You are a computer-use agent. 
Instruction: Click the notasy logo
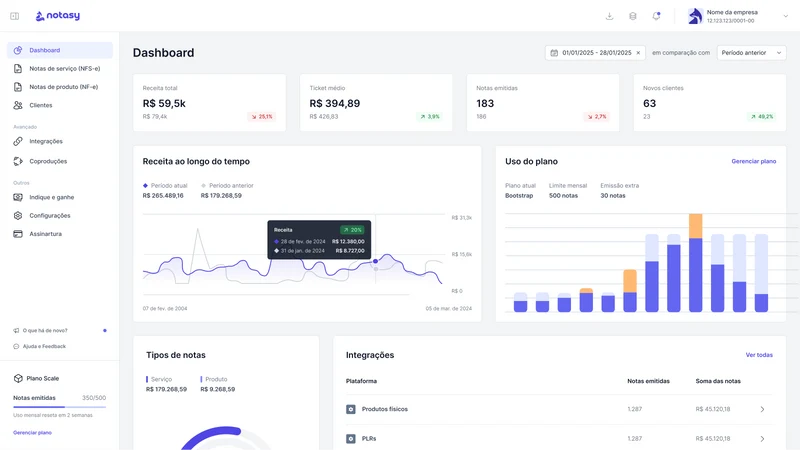[58, 16]
